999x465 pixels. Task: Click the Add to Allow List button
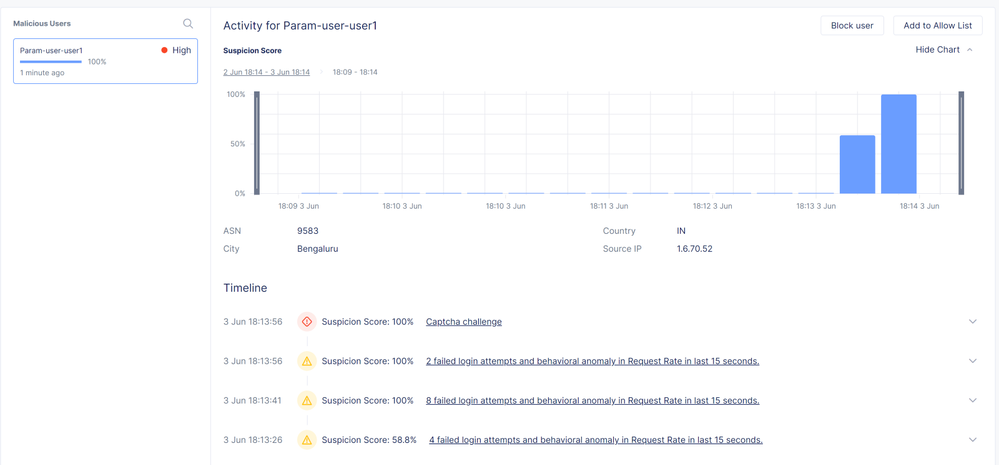[937, 25]
